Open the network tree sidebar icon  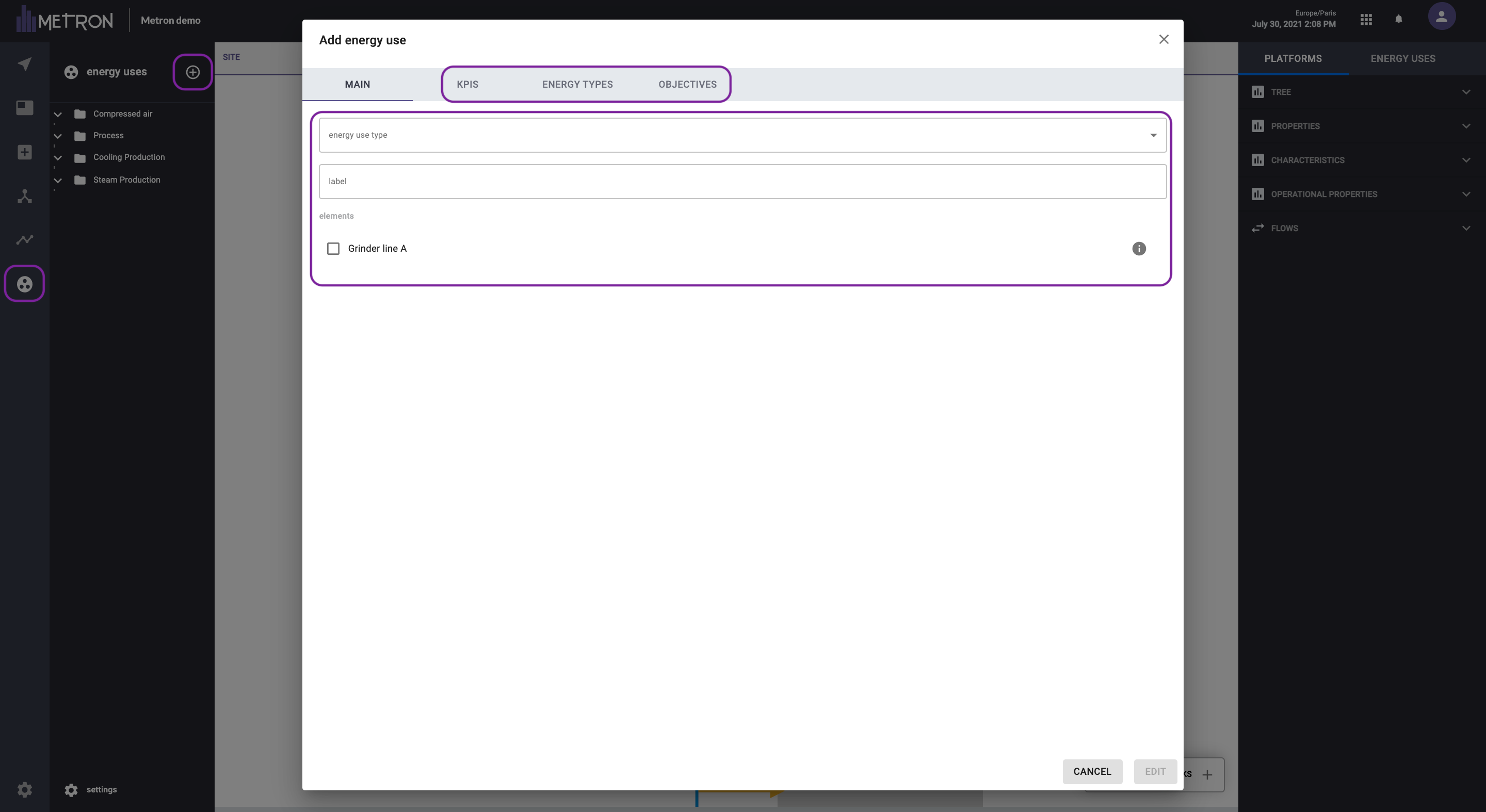coord(24,196)
